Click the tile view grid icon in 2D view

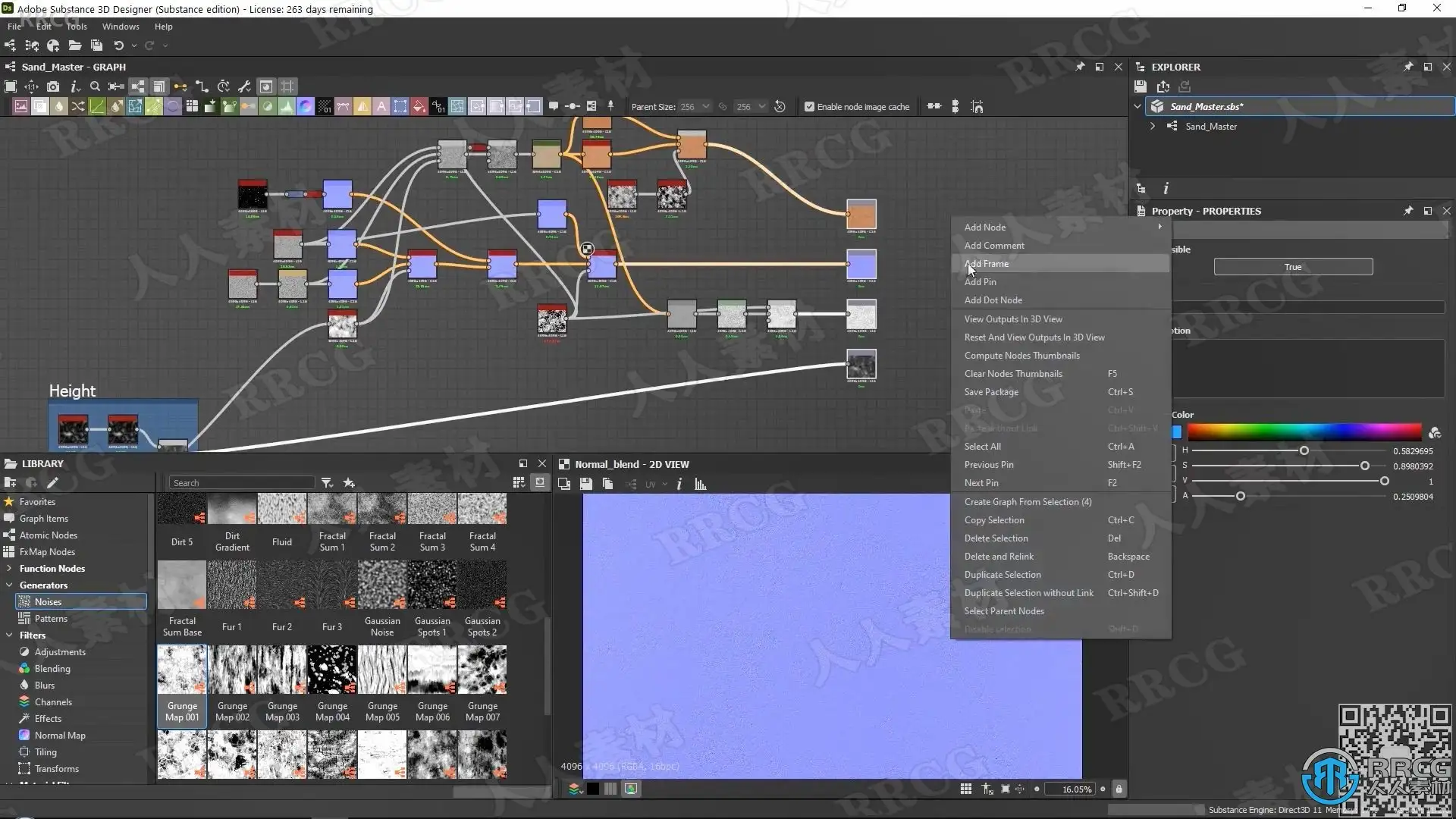[x=965, y=789]
